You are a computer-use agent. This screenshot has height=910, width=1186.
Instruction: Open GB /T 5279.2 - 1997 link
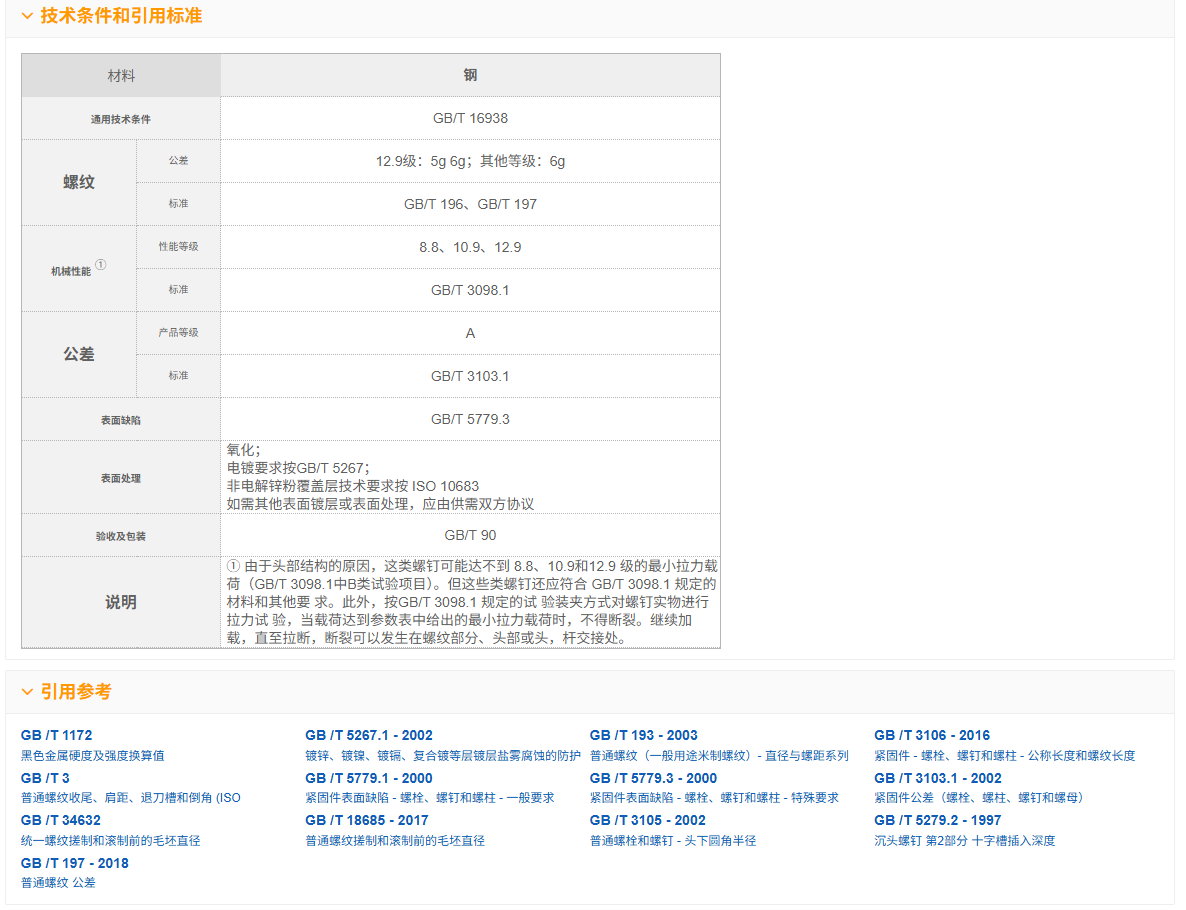click(x=937, y=820)
